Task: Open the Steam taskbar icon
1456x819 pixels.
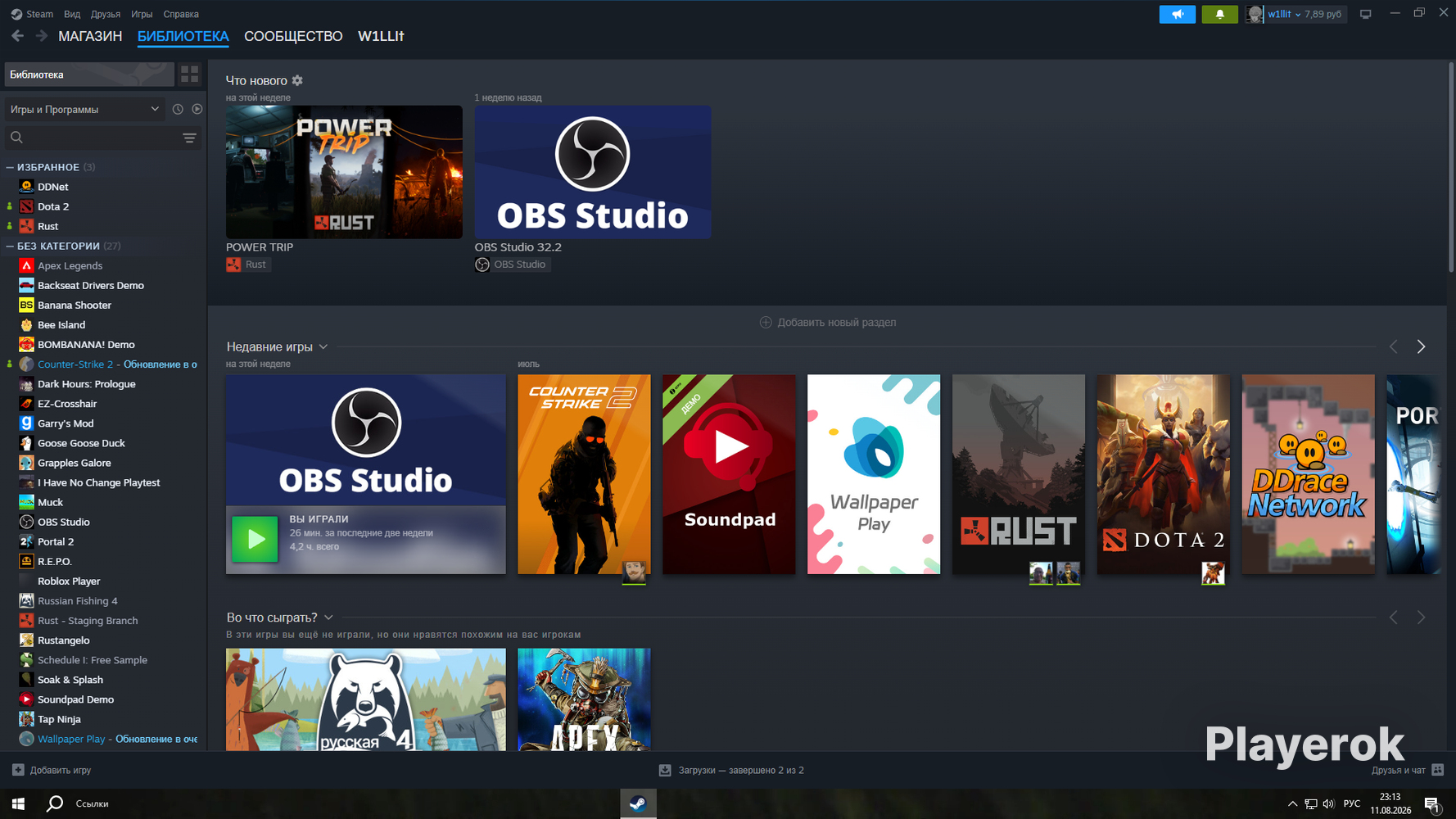Action: (638, 803)
